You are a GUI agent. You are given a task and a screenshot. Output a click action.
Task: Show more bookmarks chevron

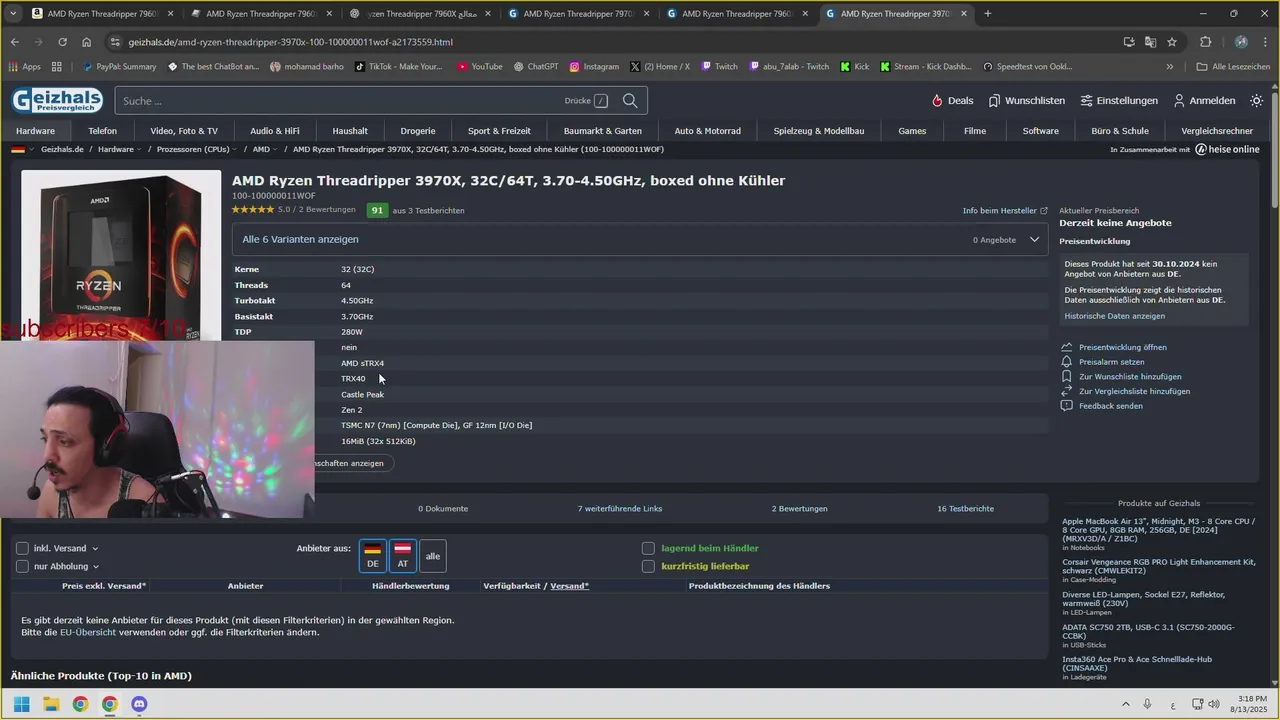(1169, 67)
